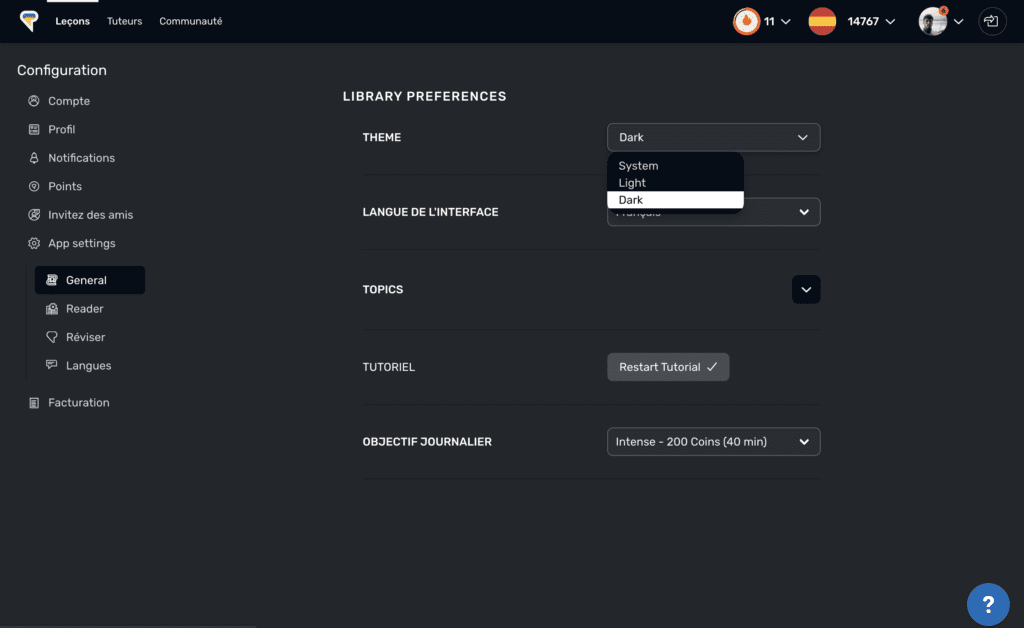Viewport: 1024px width, 628px height.
Task: Click the Restart Tutorial button
Action: click(668, 367)
